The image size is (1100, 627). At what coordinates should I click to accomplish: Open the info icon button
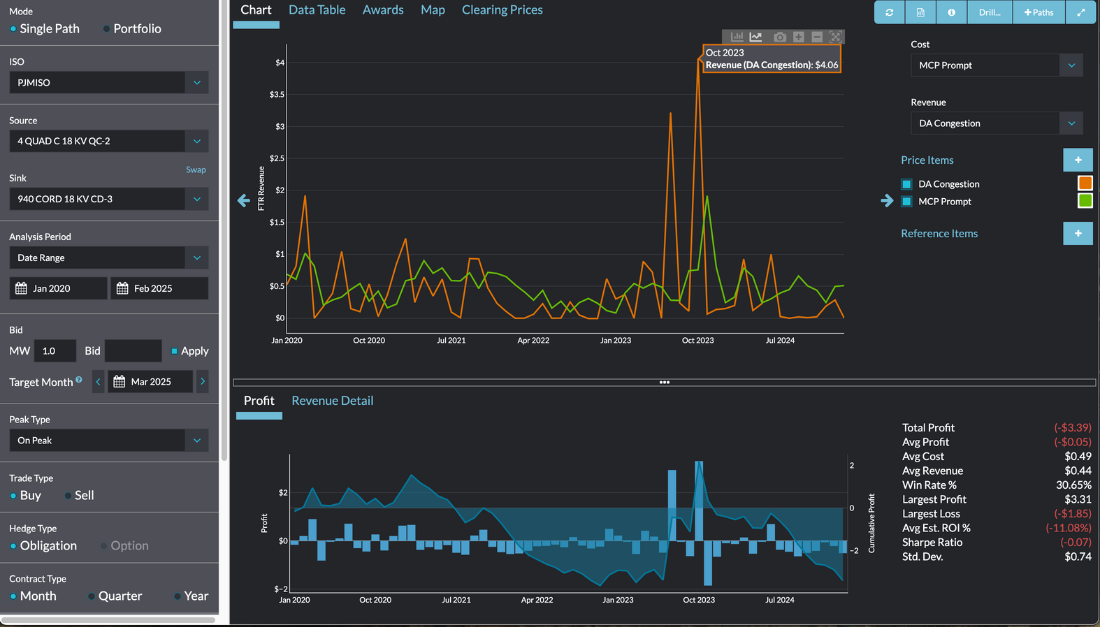(950, 12)
